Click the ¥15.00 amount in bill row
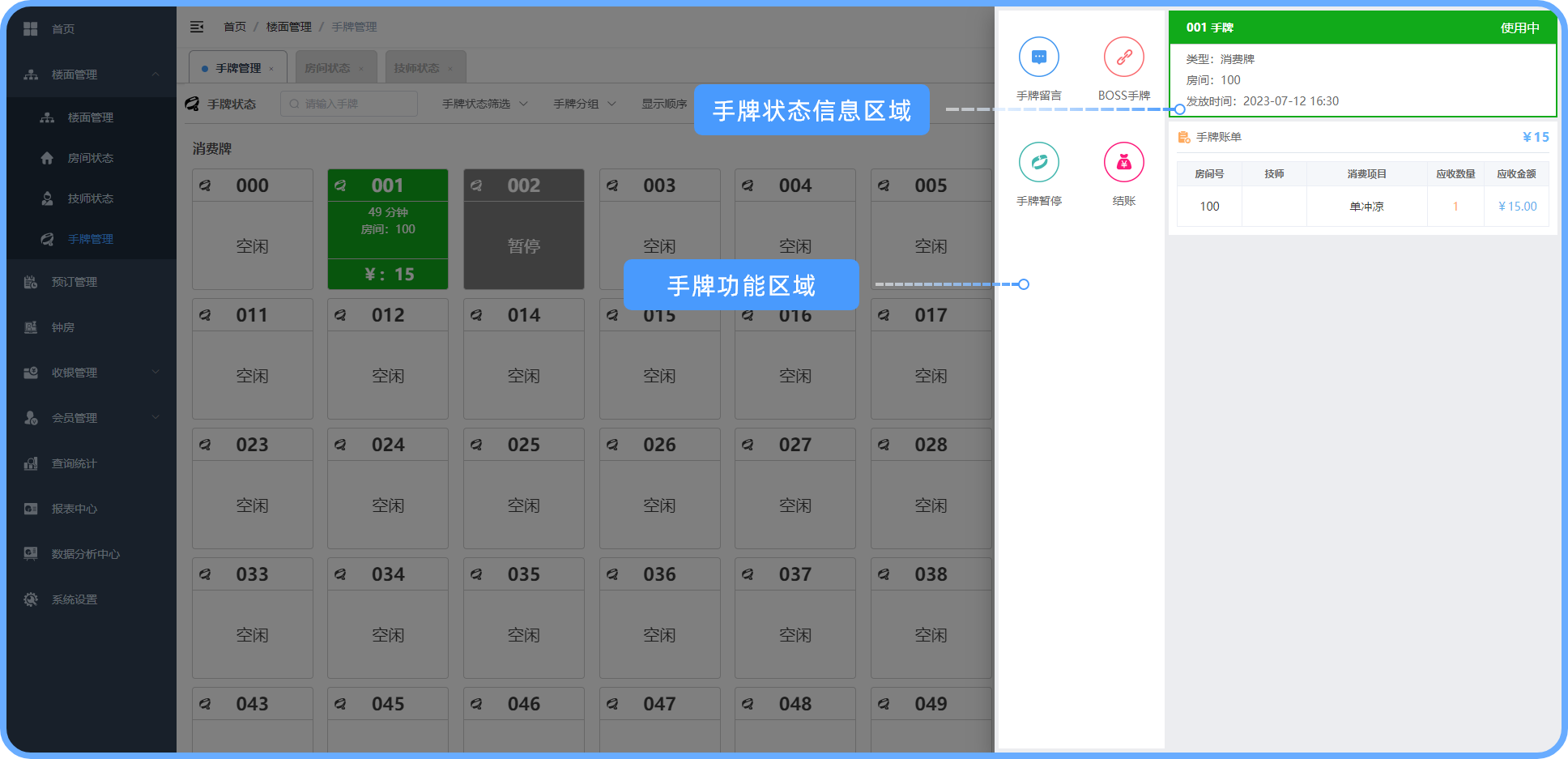The height and width of the screenshot is (759, 1568). [x=1517, y=207]
